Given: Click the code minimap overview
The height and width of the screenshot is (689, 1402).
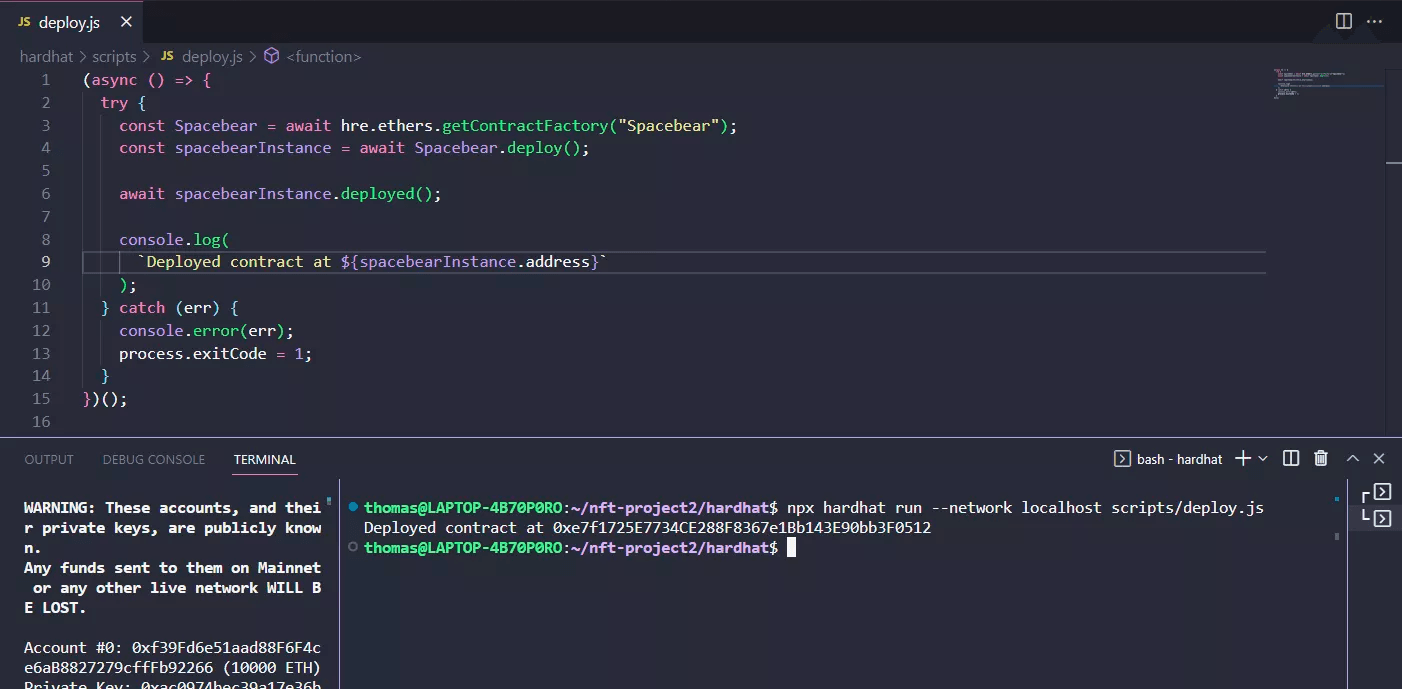Looking at the screenshot, I should pyautogui.click(x=1326, y=84).
